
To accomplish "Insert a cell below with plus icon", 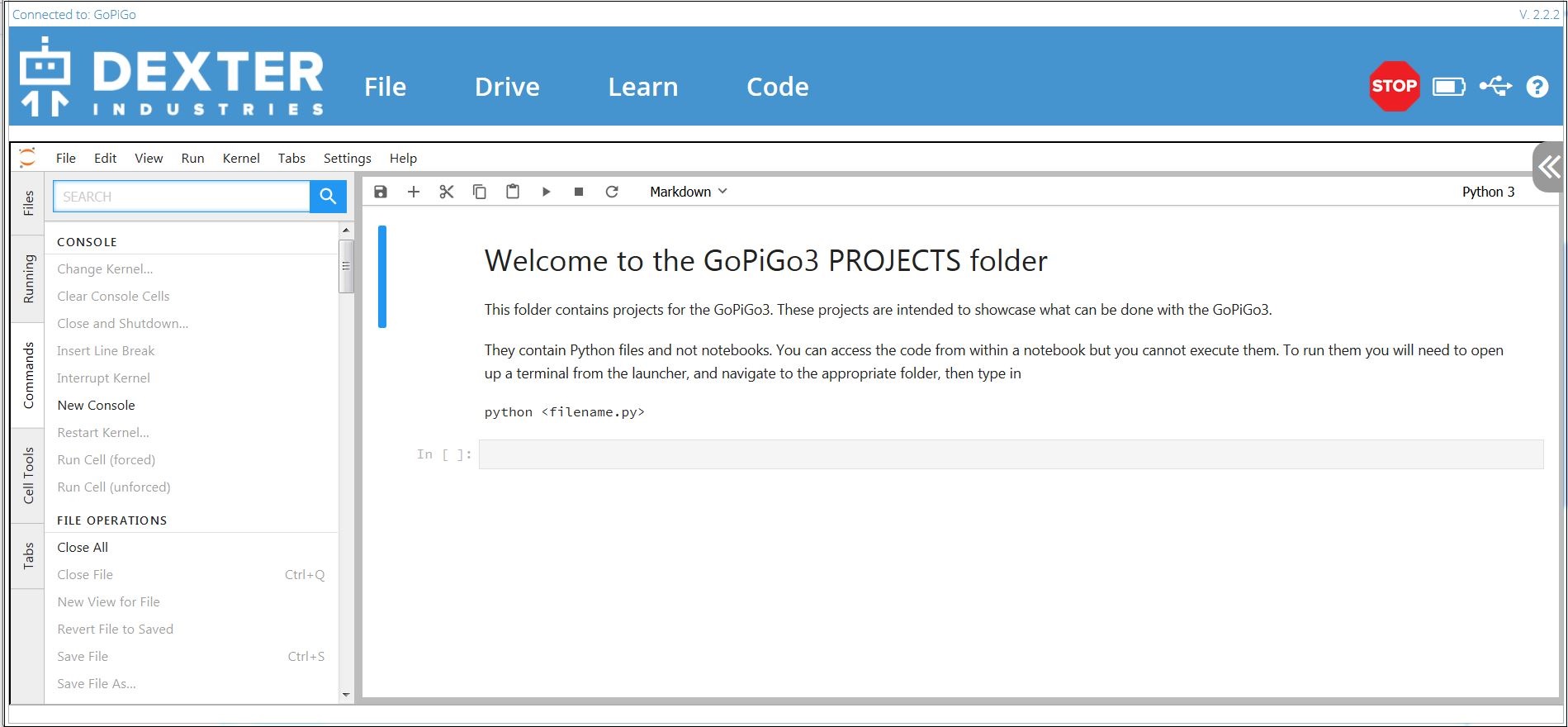I will click(x=414, y=192).
